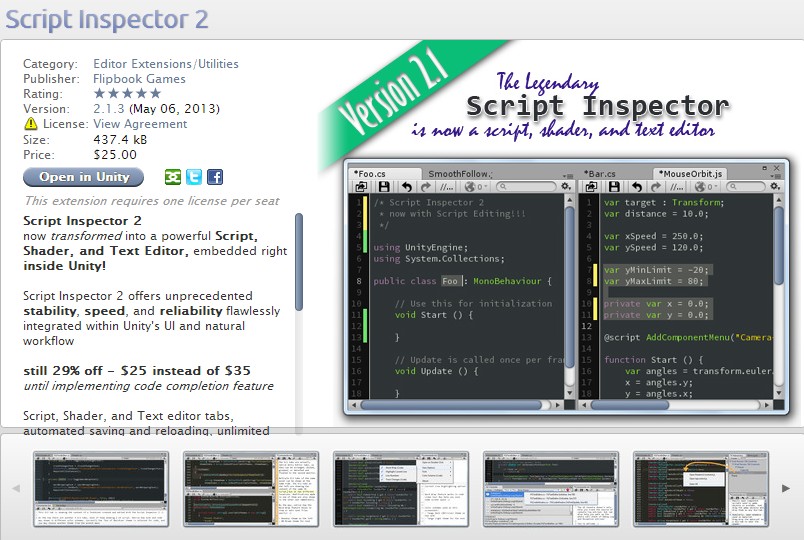Click the scroll-up arrow in MouseOrbit.js pane
Image resolution: width=804 pixels, height=540 pixels.
(778, 199)
